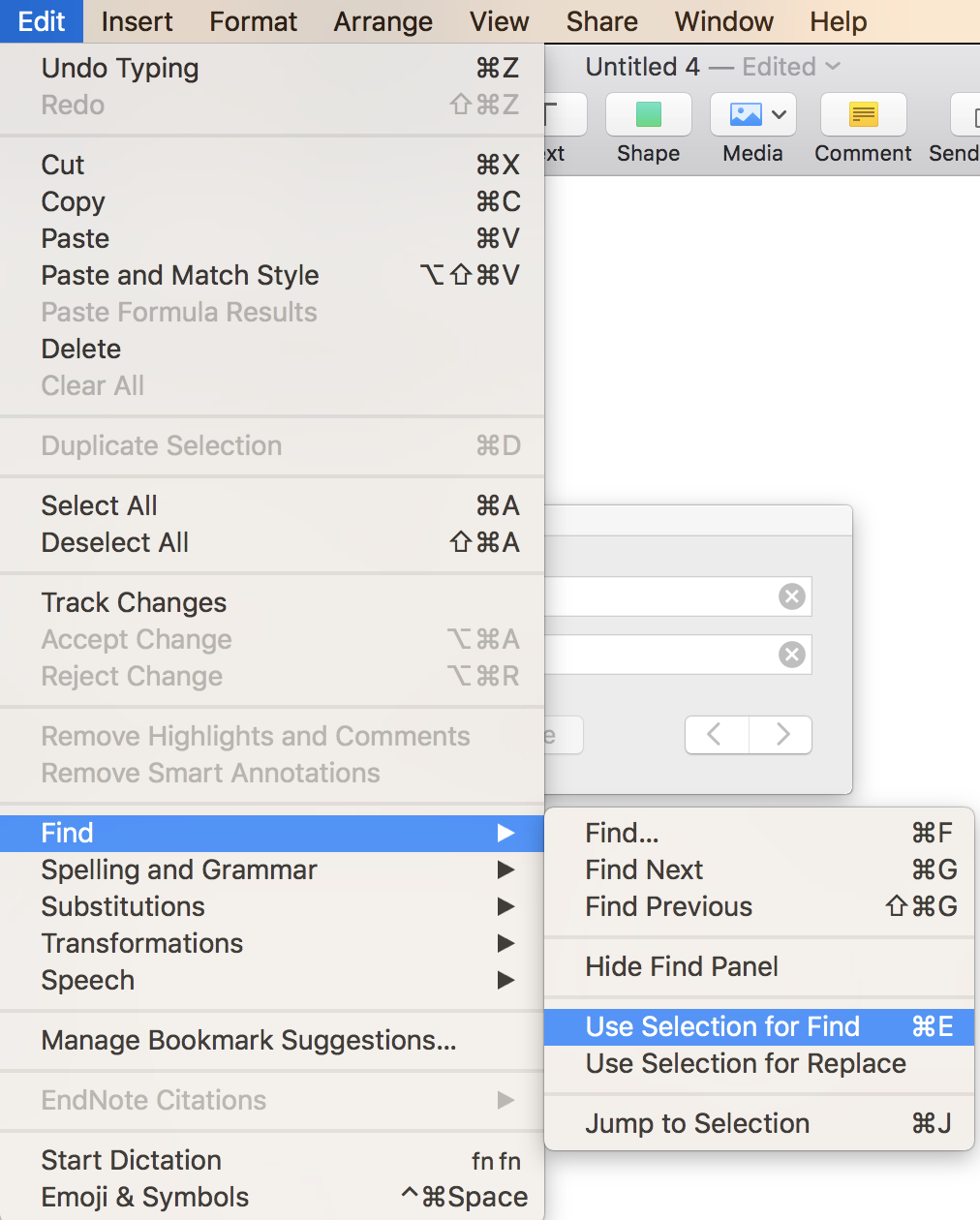Image resolution: width=980 pixels, height=1220 pixels.
Task: Go to next match with right arrow
Action: tap(781, 735)
